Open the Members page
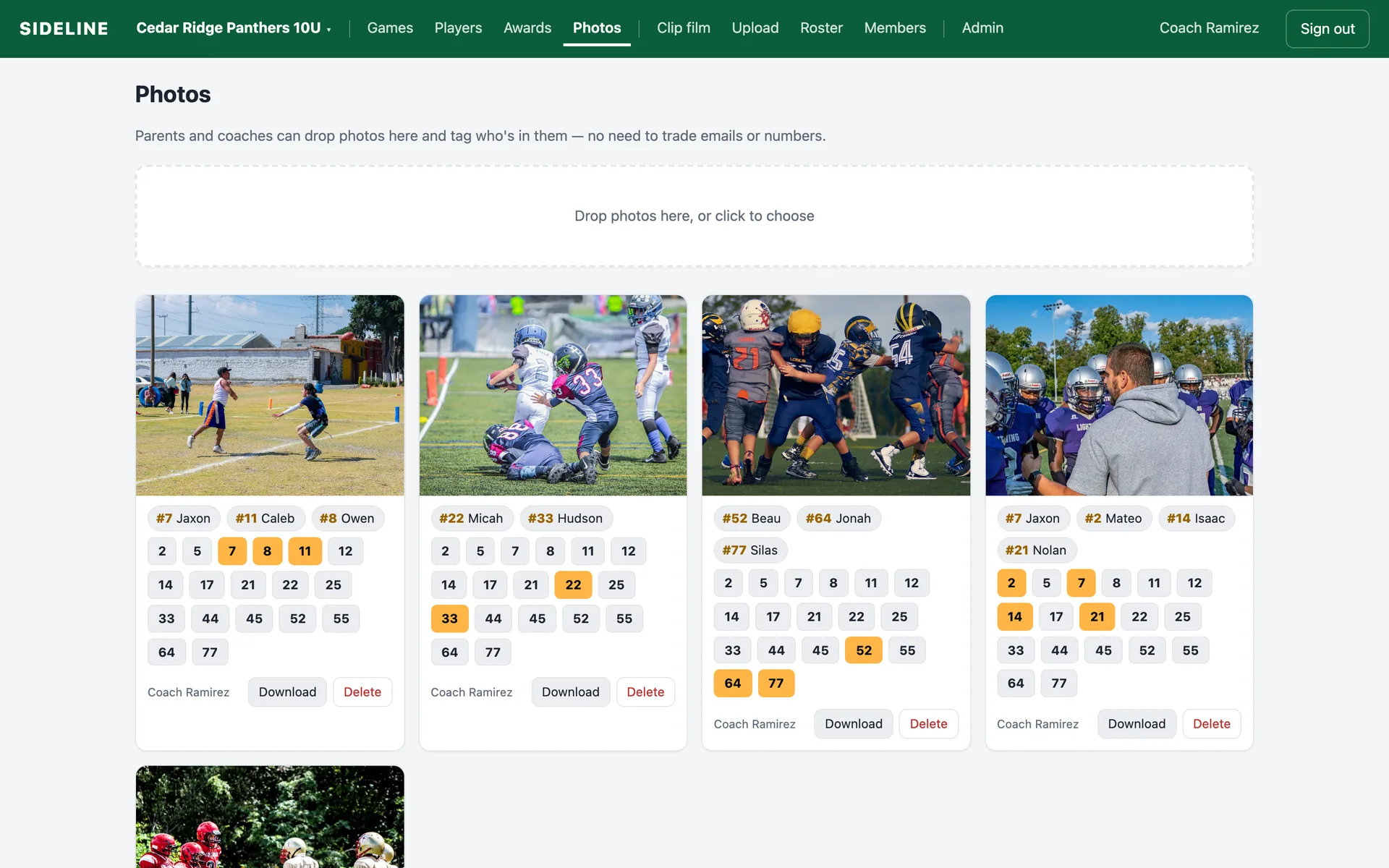1389x868 pixels. 895,28
